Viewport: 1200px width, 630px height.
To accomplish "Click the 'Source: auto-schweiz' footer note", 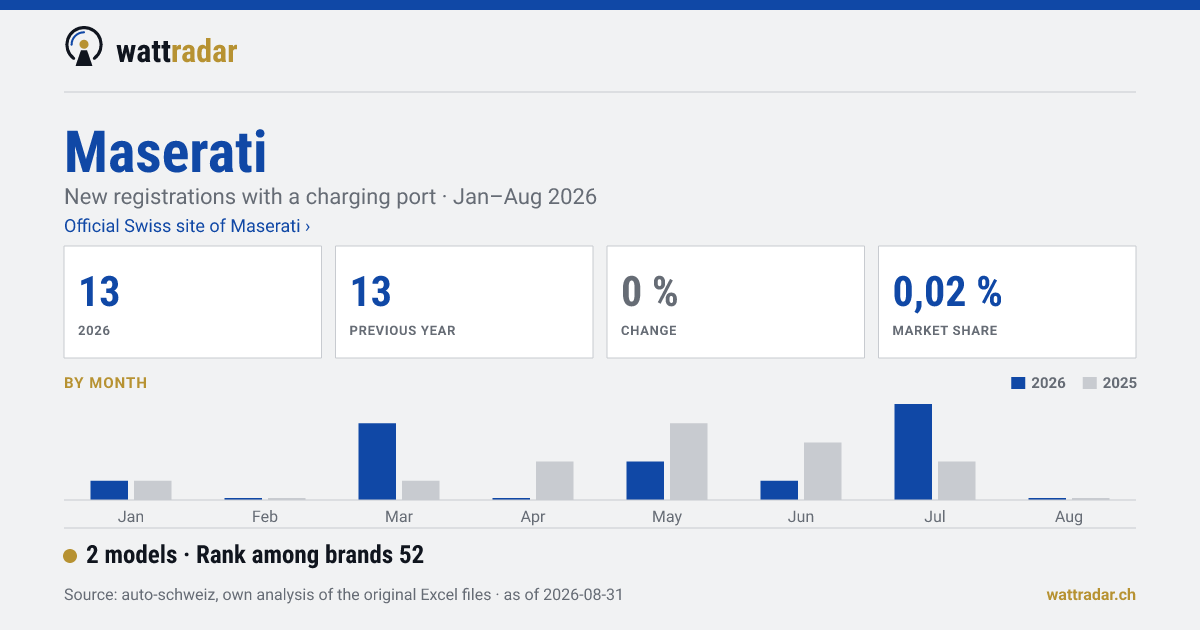I will pyautogui.click(x=343, y=595).
